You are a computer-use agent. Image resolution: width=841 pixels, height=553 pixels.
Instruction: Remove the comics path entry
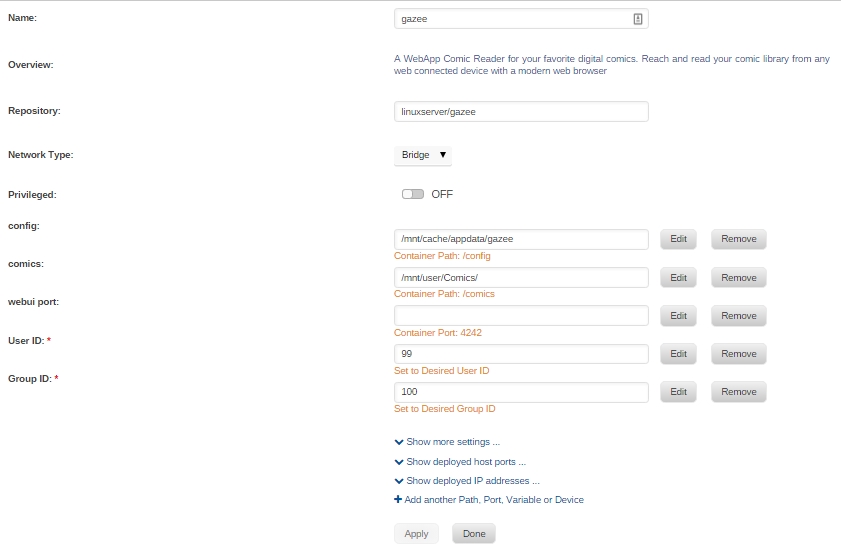point(739,278)
